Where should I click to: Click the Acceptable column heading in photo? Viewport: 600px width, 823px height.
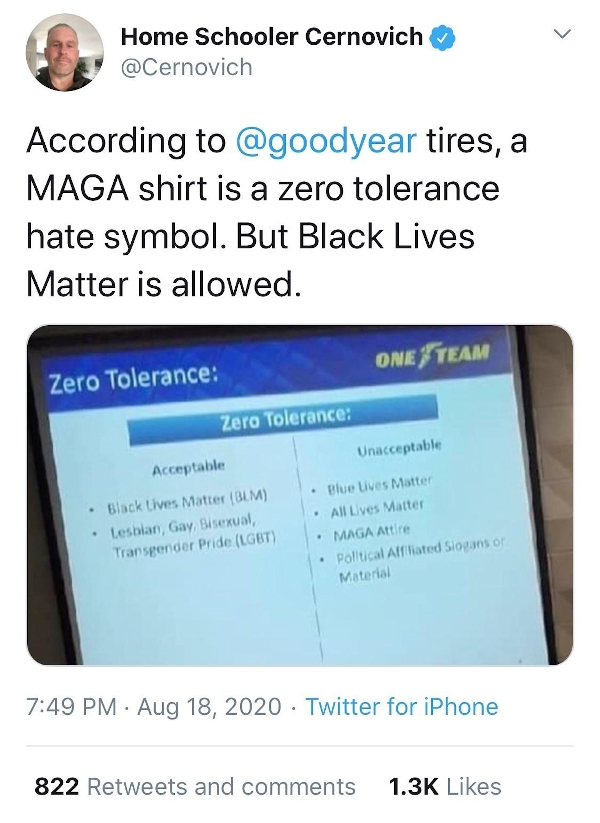188,467
